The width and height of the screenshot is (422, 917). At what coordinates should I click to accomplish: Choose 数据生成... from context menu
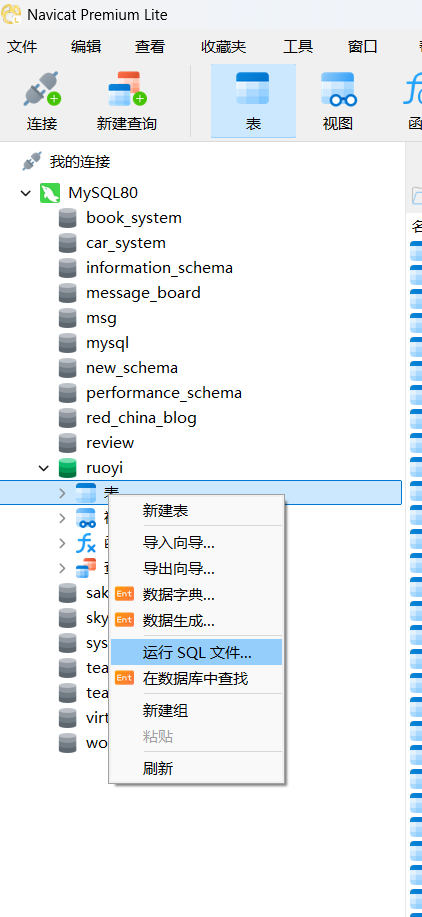[196, 620]
